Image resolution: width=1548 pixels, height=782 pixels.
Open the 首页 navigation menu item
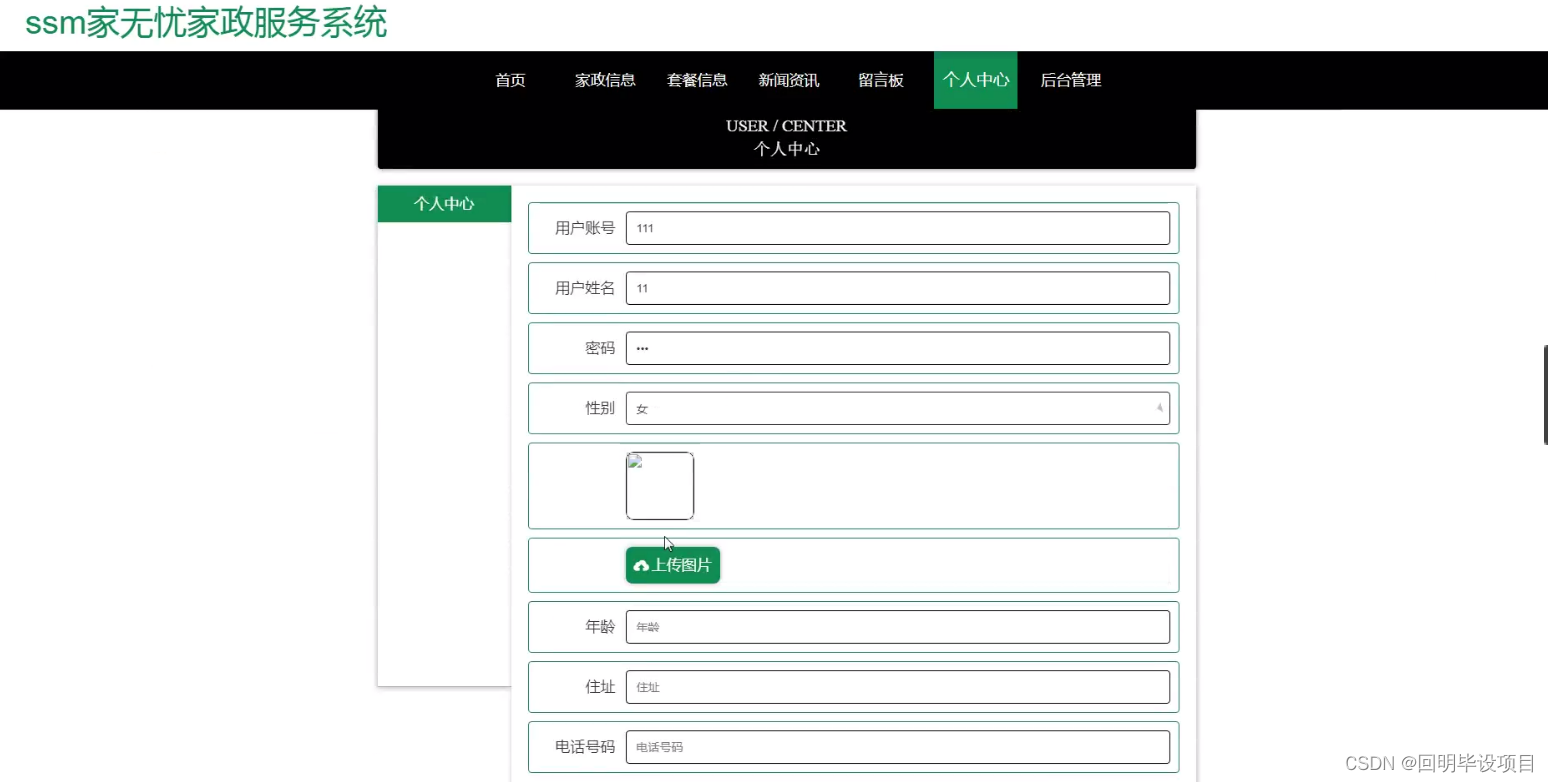tap(509, 80)
